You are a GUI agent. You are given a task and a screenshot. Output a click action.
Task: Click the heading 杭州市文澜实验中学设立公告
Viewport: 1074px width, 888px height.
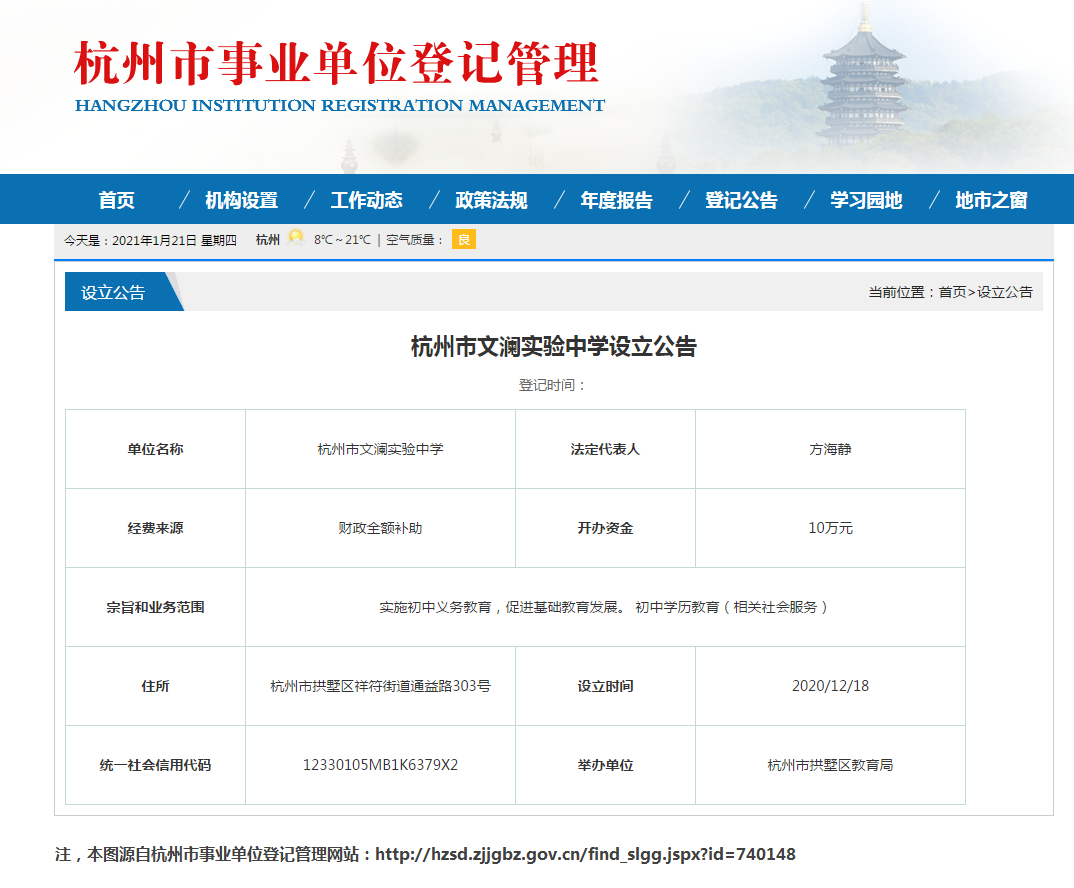coord(553,347)
